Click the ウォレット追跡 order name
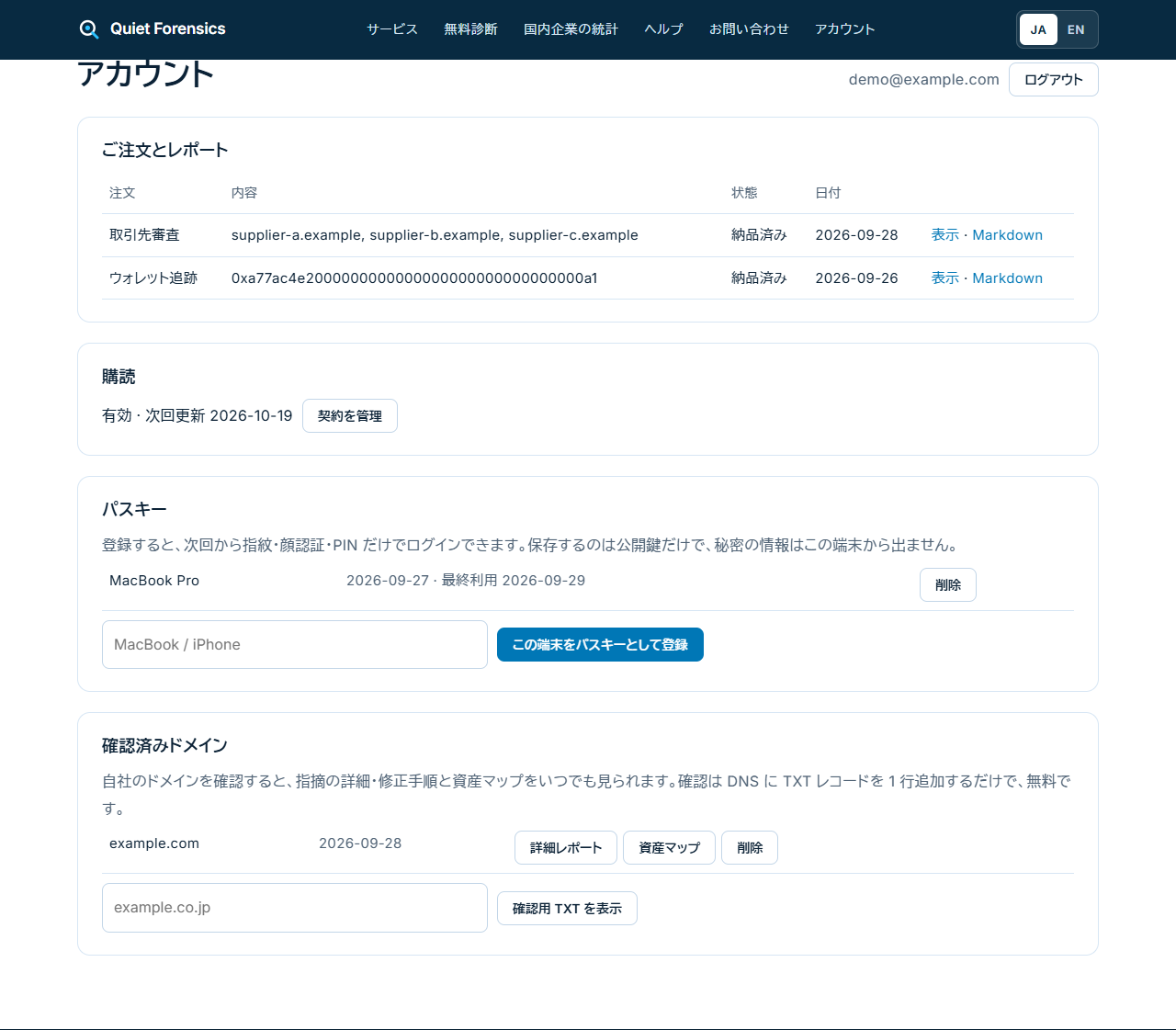The image size is (1176, 1030). 153,278
